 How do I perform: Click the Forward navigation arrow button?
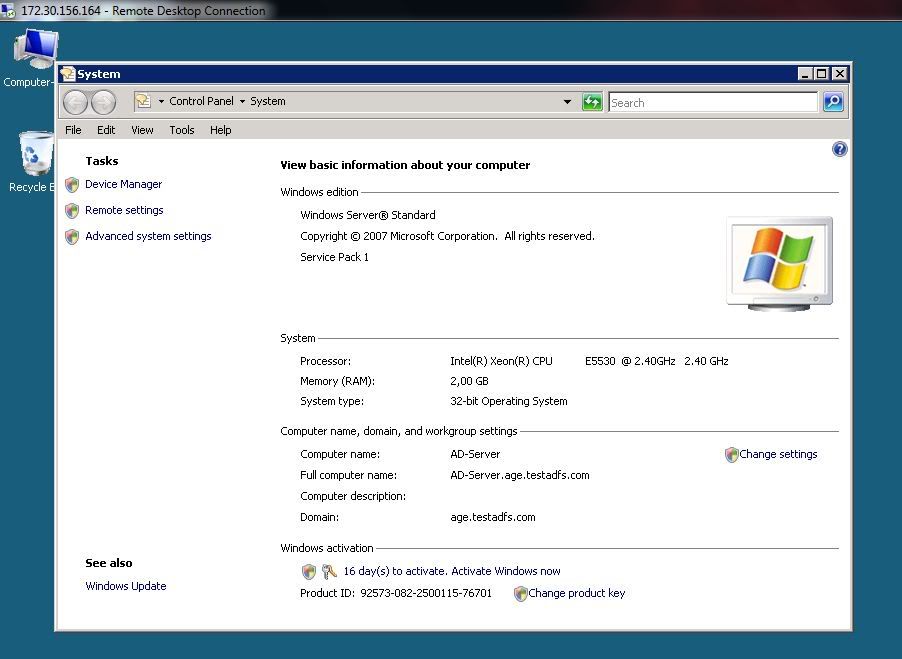(x=104, y=102)
